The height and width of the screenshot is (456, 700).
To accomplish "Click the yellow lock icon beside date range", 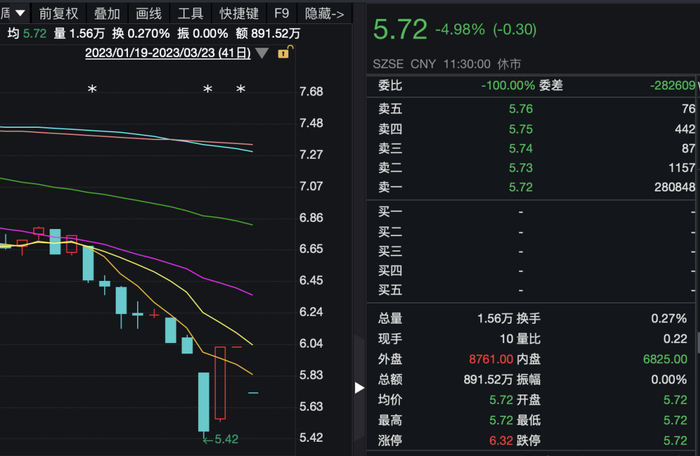I will pos(283,52).
